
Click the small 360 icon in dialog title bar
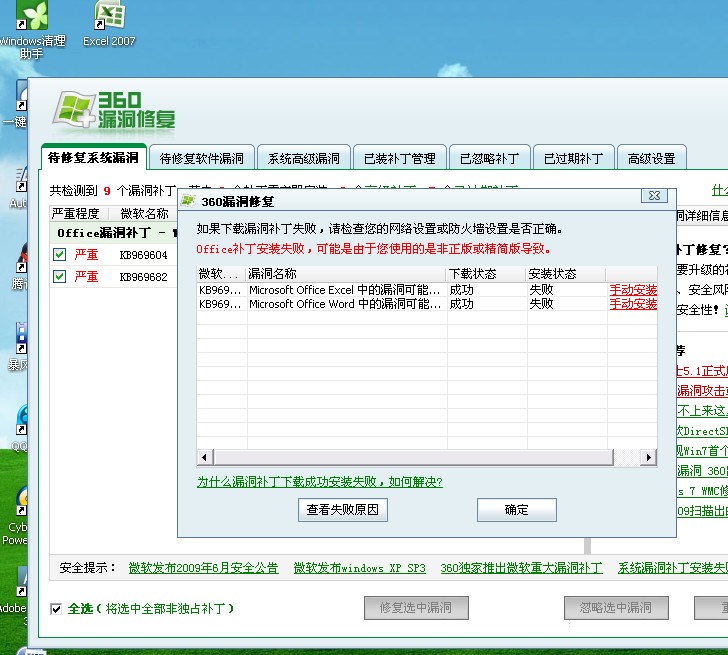click(x=188, y=201)
